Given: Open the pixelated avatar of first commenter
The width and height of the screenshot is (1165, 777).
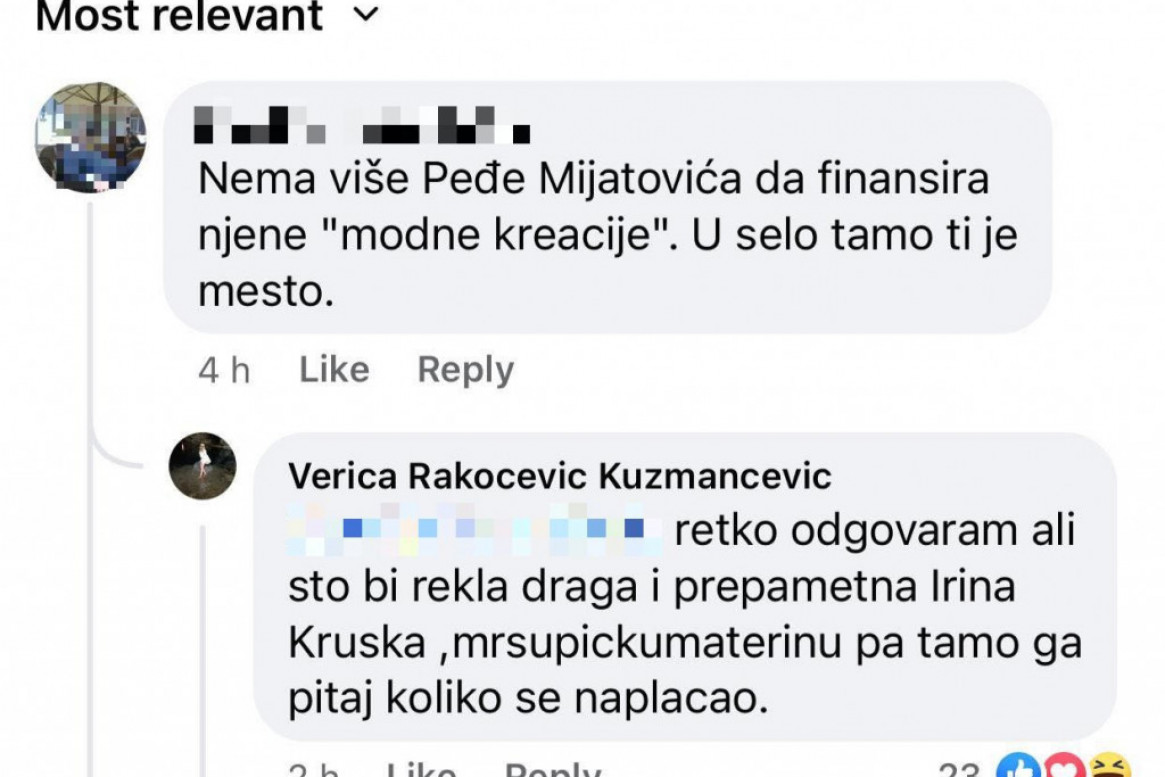Looking at the screenshot, I should [91, 137].
